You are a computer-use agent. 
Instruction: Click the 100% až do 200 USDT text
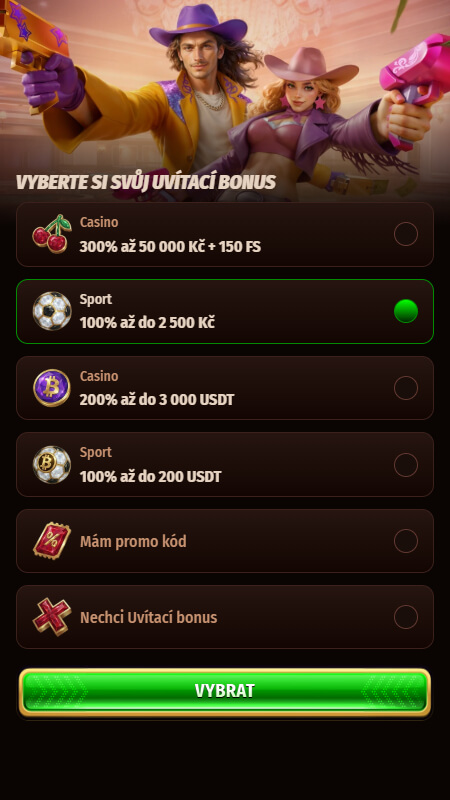(x=151, y=477)
